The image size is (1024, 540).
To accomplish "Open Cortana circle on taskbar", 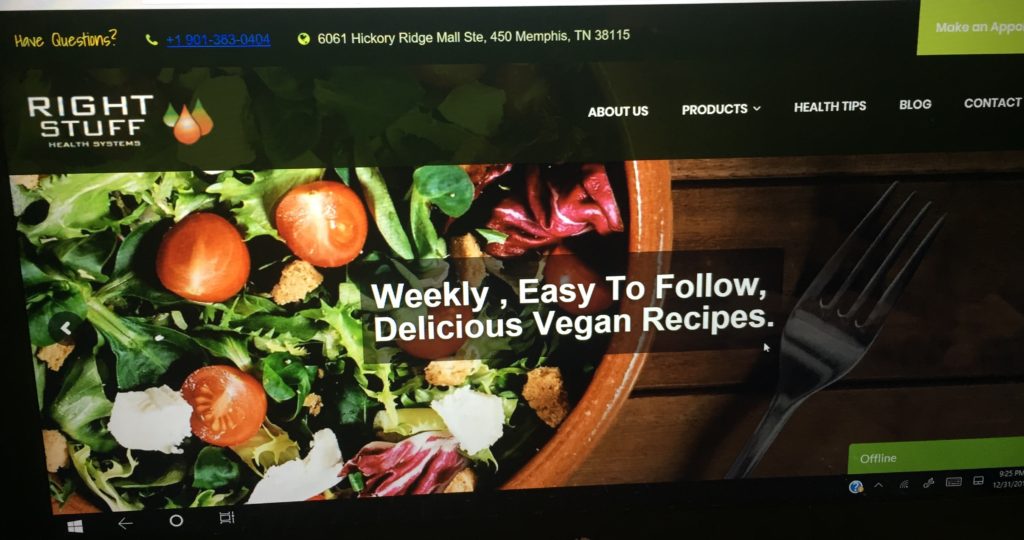I will click(x=176, y=520).
